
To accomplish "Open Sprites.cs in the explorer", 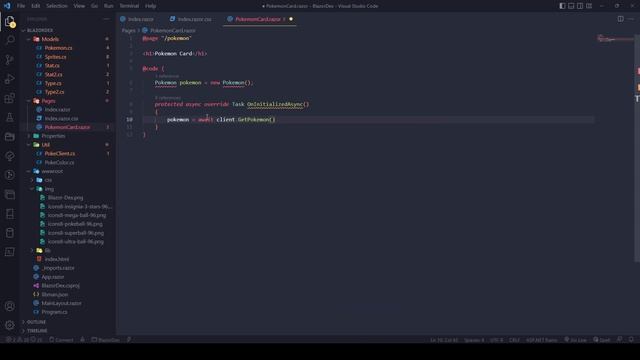I will tap(56, 57).
